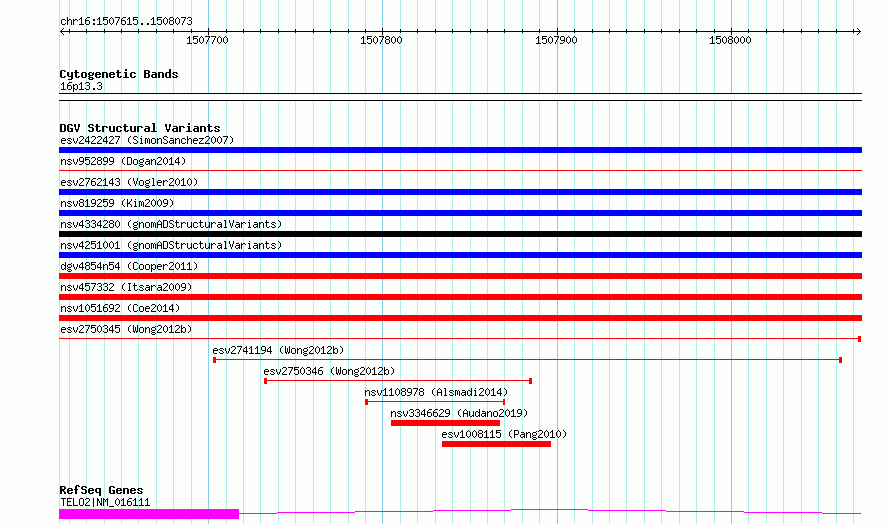Image resolution: width=890 pixels, height=524 pixels.
Task: Click the thin red line under nsv952899
Action: (x=460, y=170)
